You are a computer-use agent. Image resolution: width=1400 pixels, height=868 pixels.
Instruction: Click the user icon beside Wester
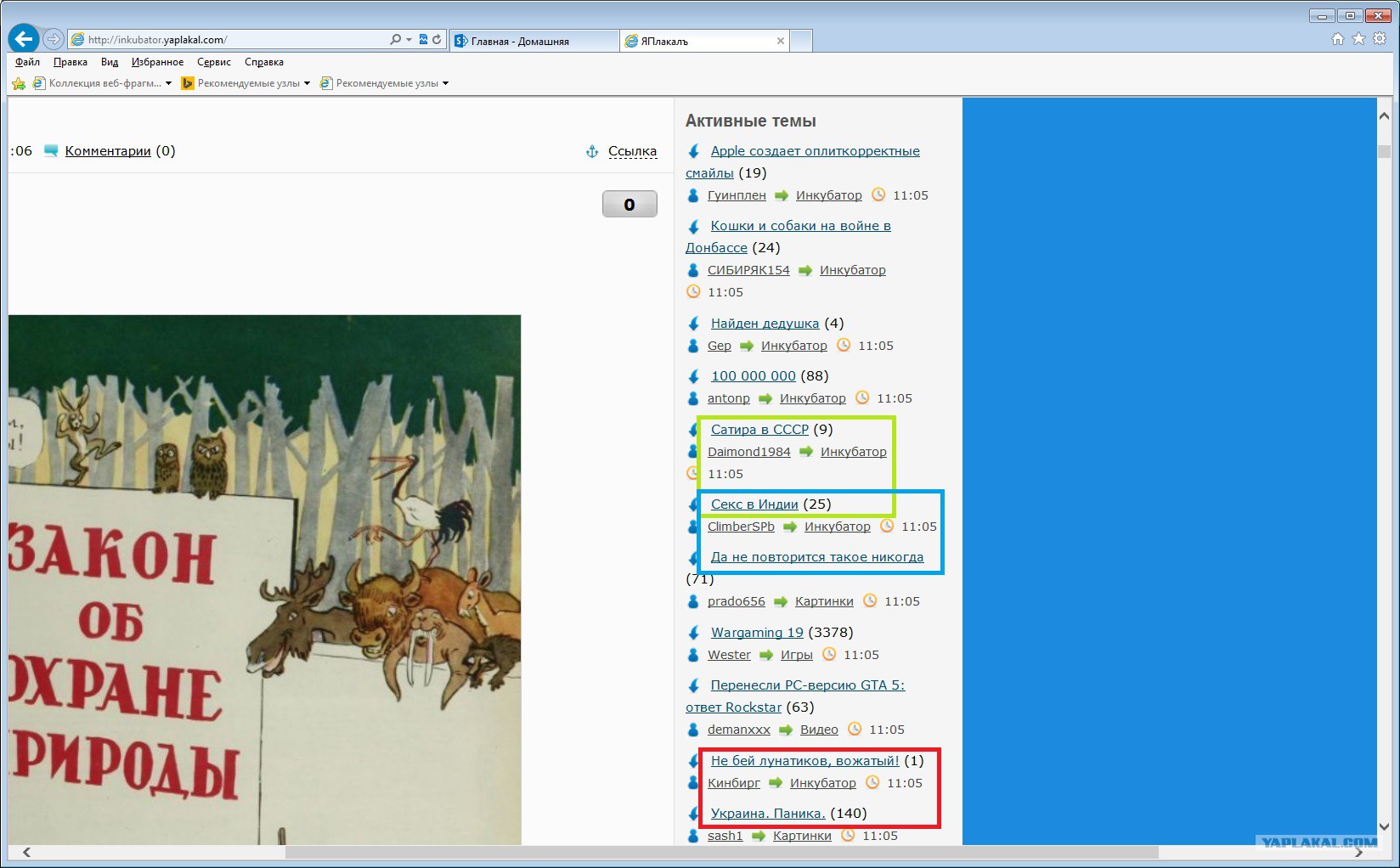tap(693, 655)
